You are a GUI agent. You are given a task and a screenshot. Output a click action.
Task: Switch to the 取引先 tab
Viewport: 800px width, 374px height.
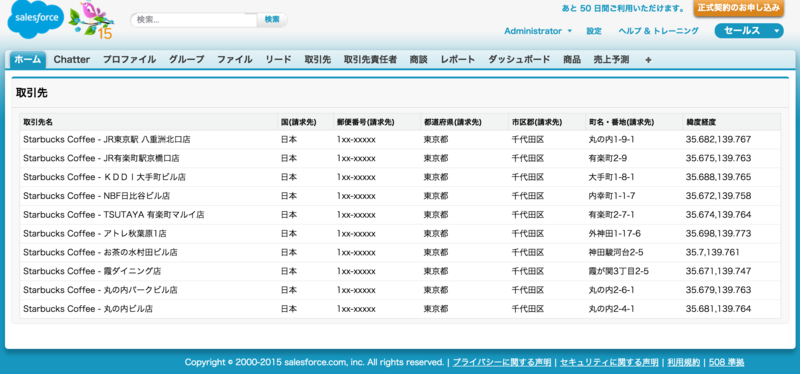(318, 60)
